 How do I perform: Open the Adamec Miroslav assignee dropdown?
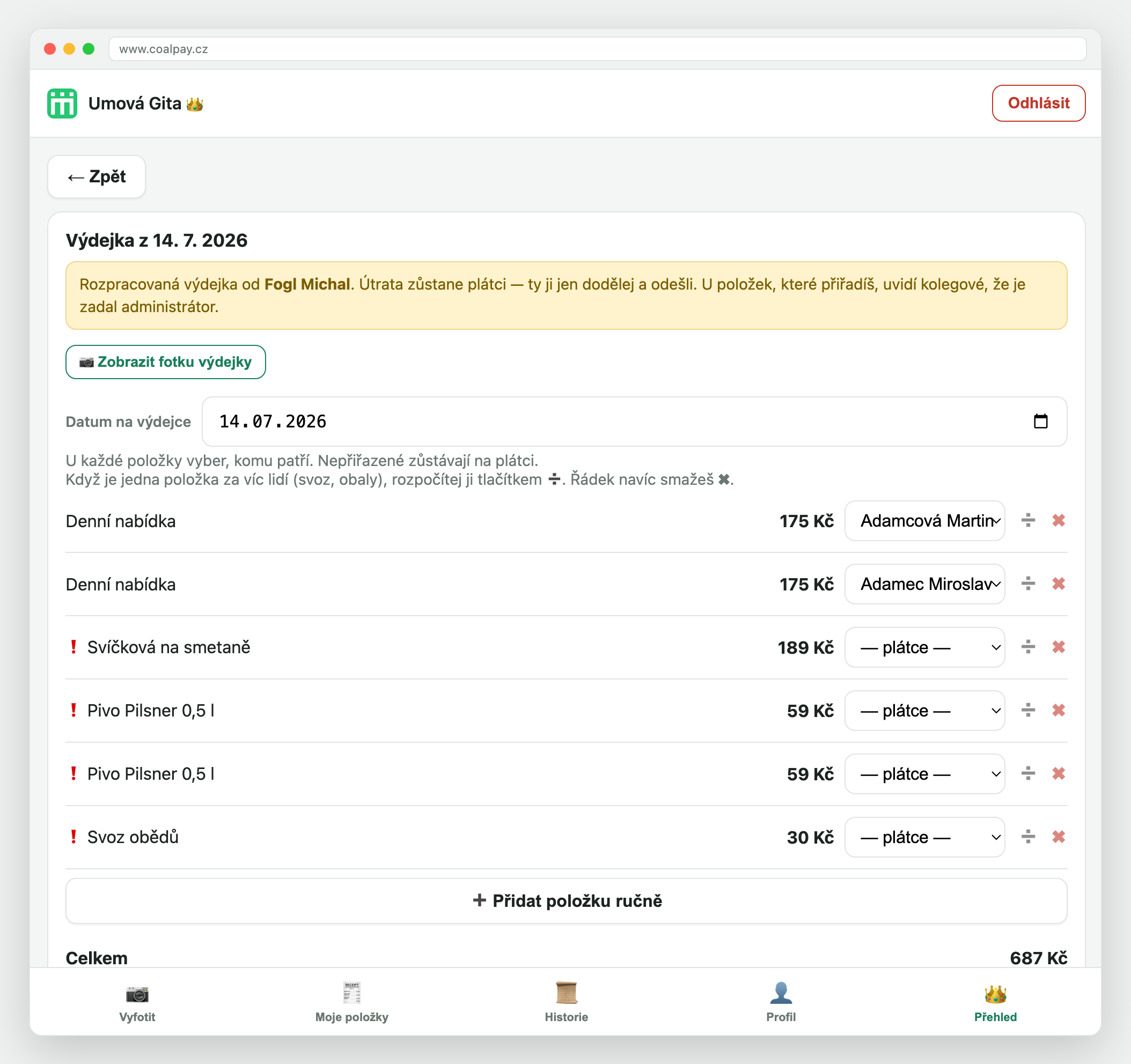(924, 584)
